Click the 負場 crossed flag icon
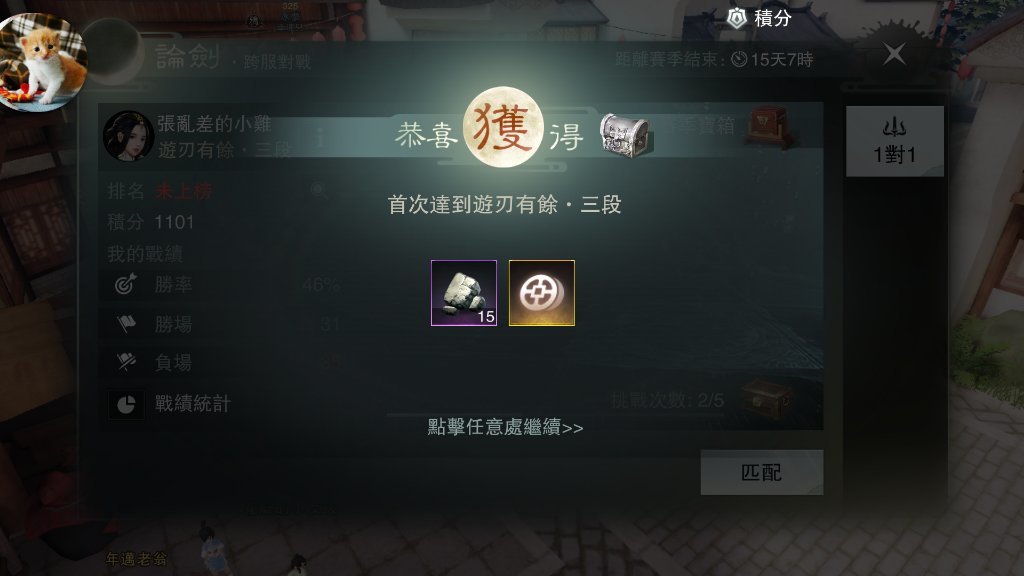This screenshot has width=1024, height=576. click(x=126, y=362)
